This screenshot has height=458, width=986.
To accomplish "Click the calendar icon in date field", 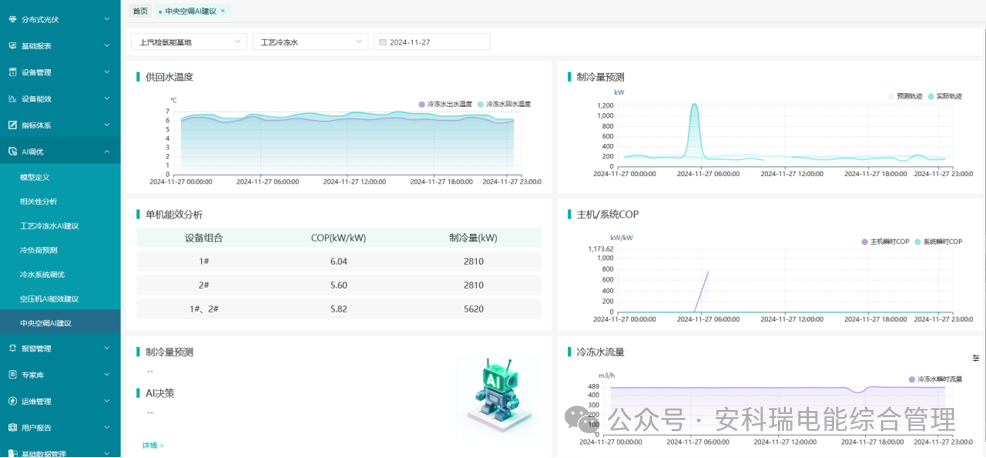I will click(x=383, y=42).
